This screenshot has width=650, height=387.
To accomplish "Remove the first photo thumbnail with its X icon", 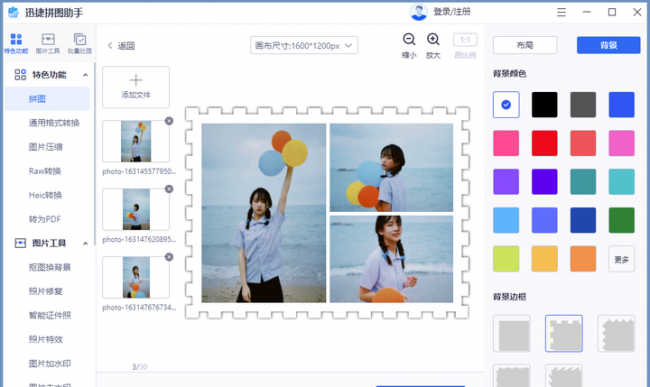I will pyautogui.click(x=169, y=121).
